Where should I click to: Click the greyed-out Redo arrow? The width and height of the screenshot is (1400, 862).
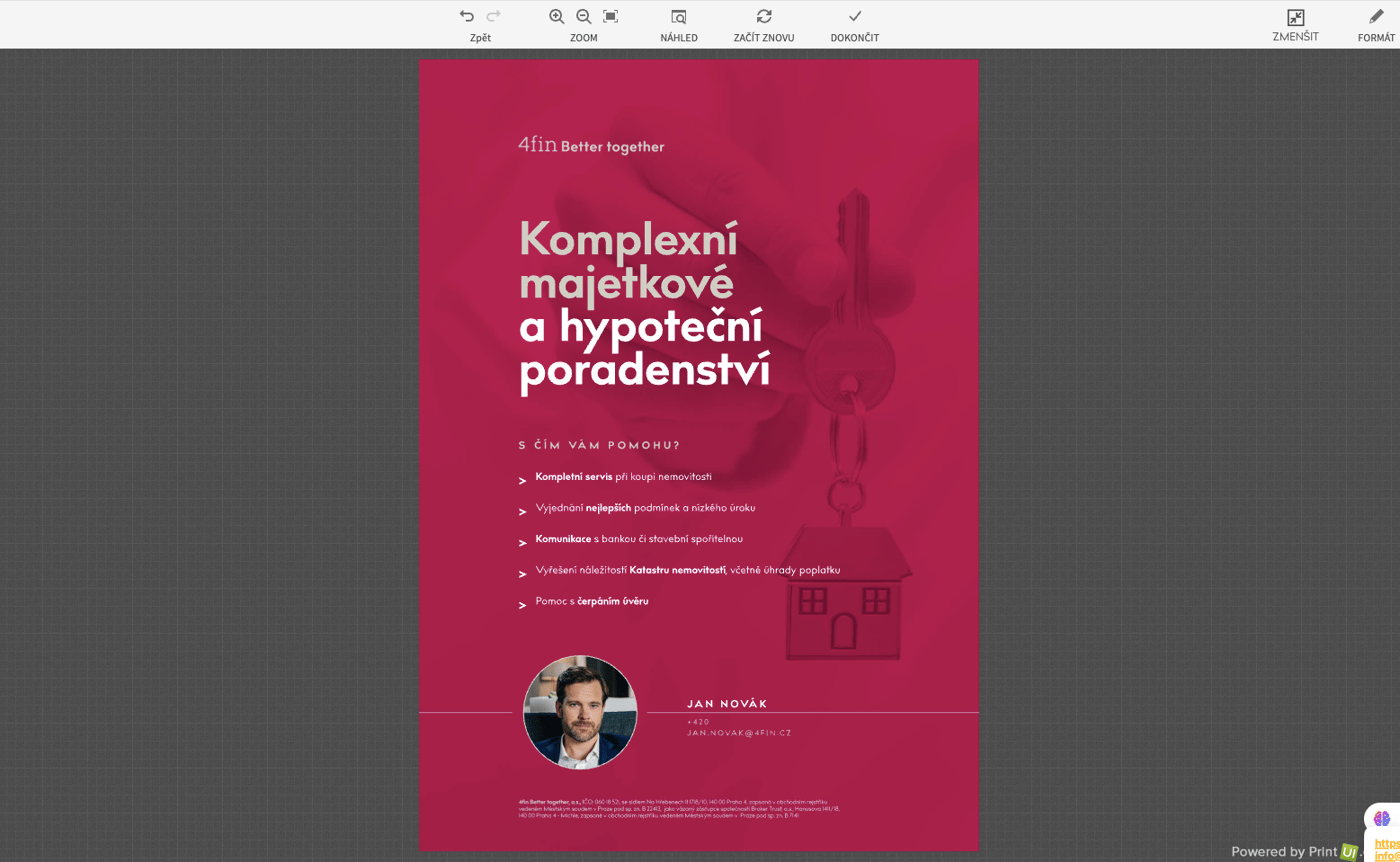pyautogui.click(x=492, y=16)
